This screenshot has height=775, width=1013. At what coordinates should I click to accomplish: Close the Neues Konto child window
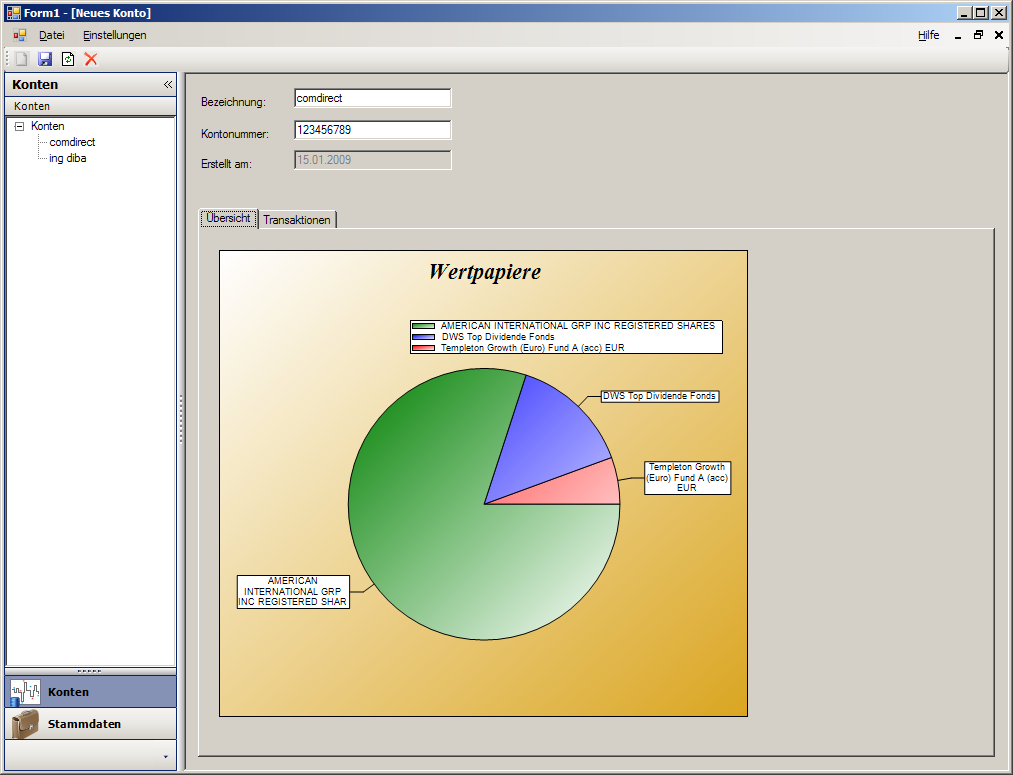point(999,35)
